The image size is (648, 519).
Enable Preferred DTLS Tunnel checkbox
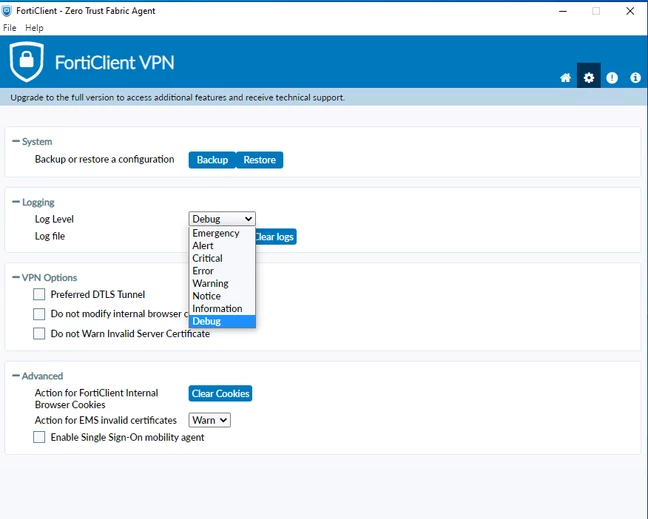(x=39, y=294)
